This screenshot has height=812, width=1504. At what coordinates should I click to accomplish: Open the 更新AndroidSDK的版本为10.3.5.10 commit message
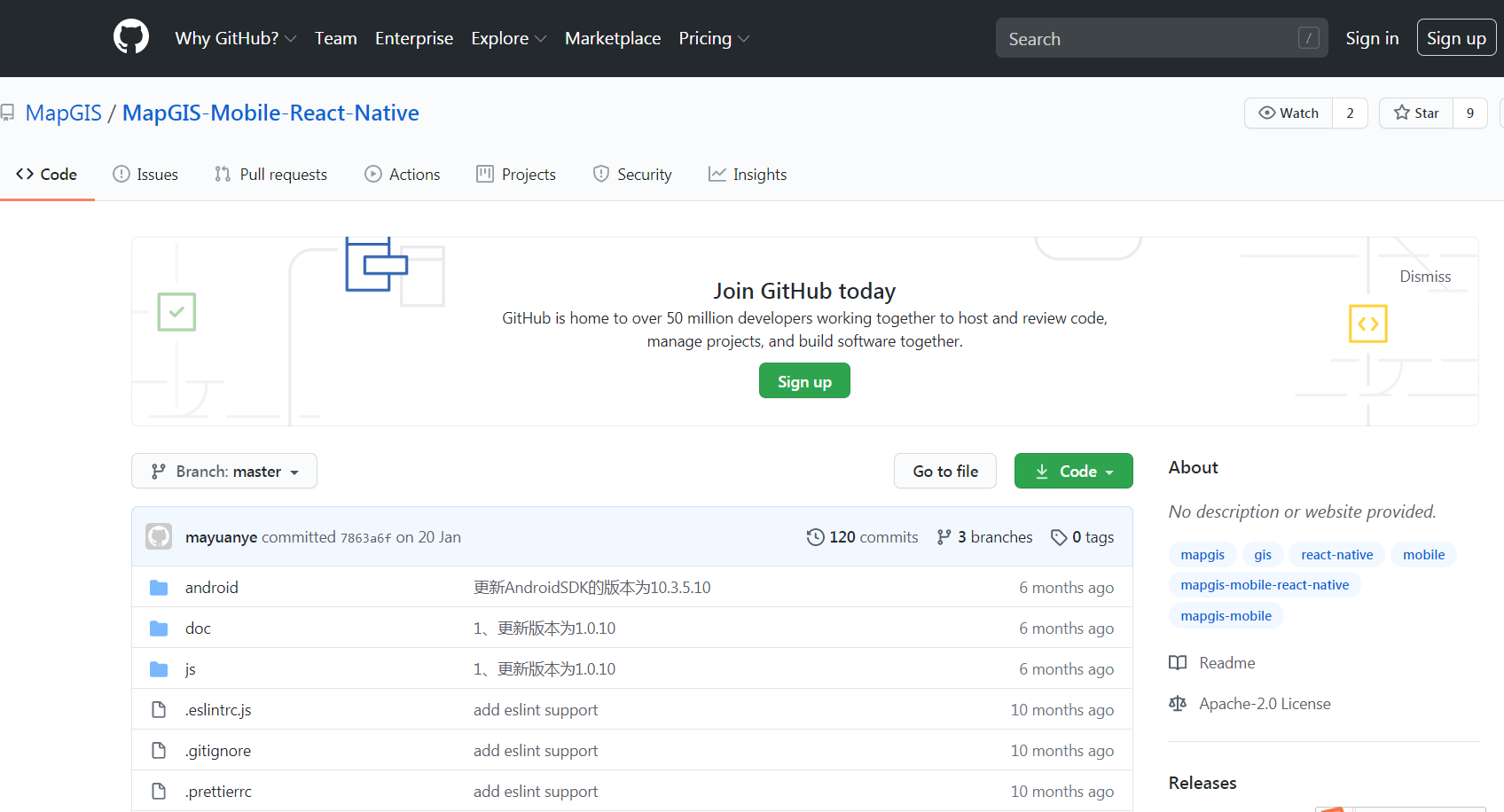[x=592, y=588]
